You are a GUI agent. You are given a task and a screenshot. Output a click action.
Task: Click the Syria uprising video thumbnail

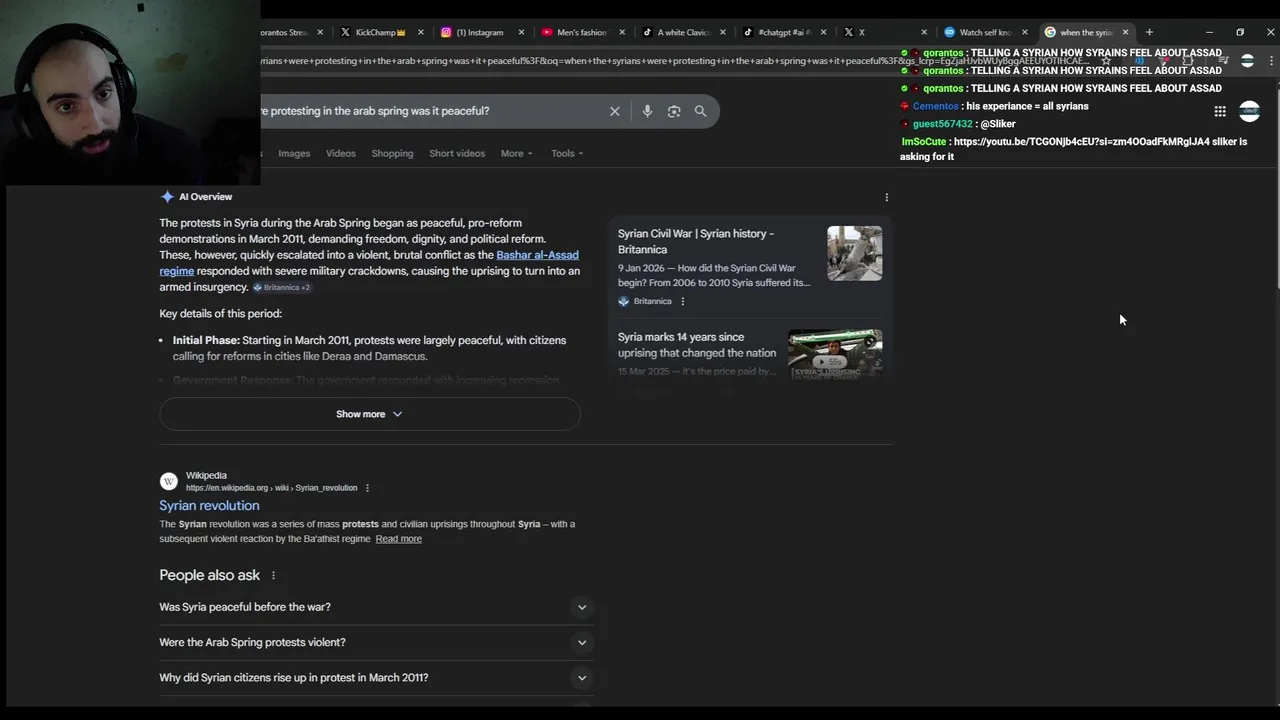(835, 354)
